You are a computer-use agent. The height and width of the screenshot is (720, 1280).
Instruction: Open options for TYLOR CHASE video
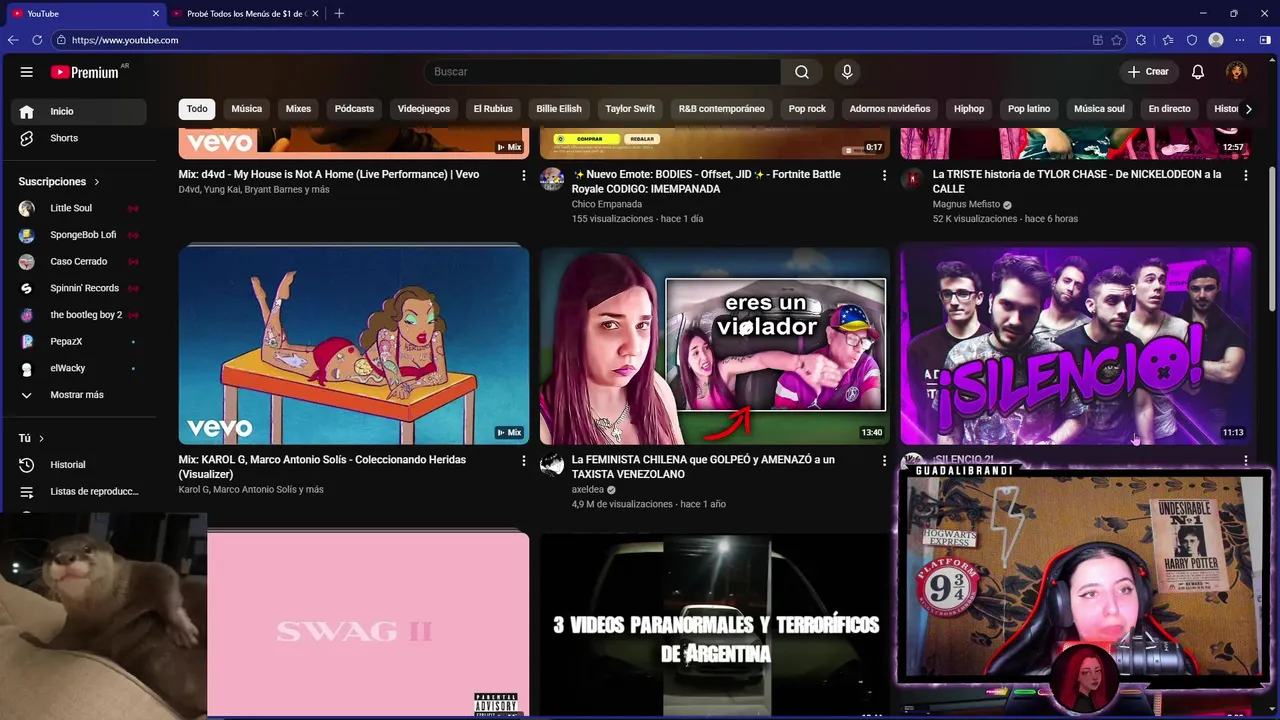click(x=1245, y=175)
